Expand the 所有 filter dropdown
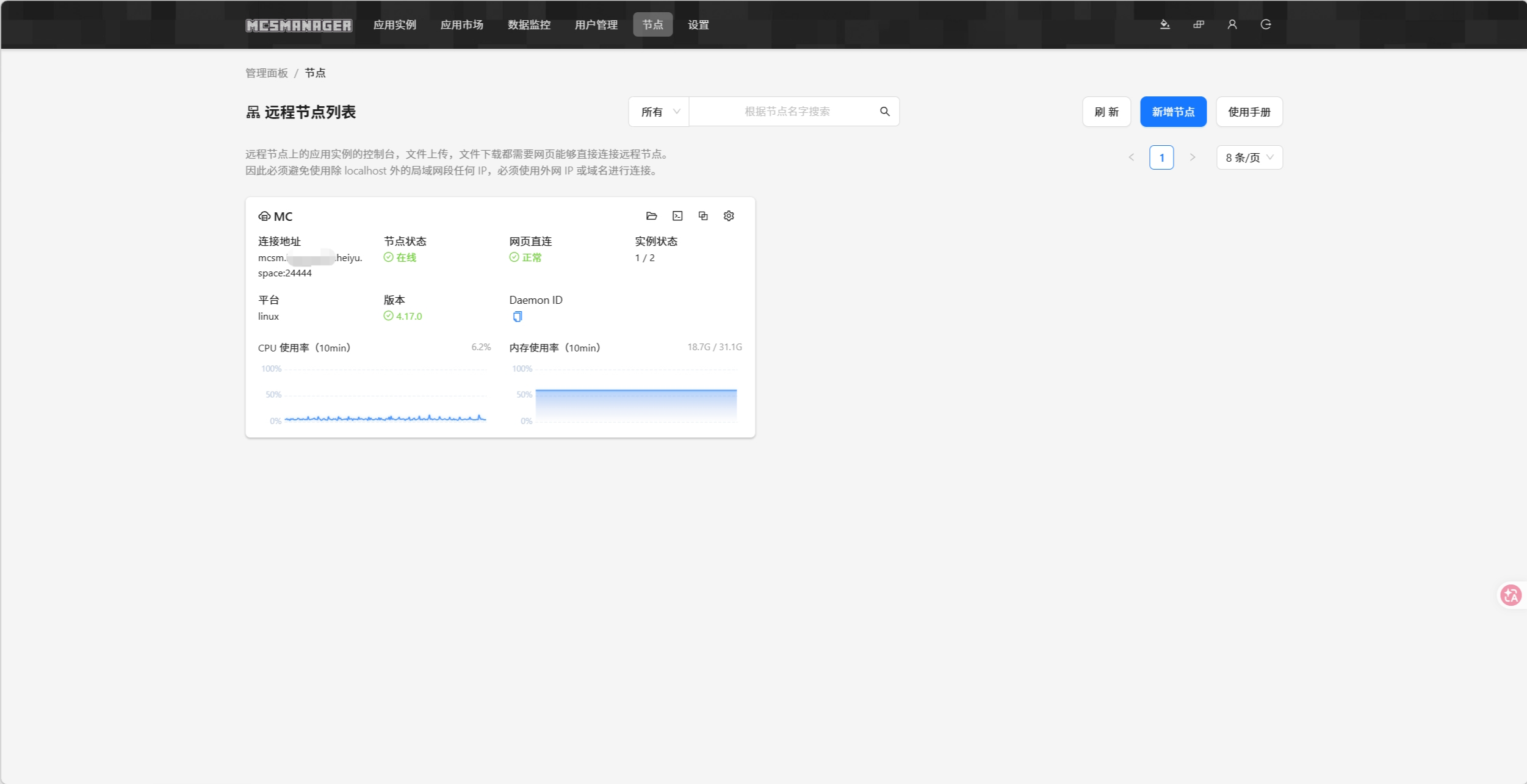The image size is (1527, 784). pyautogui.click(x=659, y=112)
